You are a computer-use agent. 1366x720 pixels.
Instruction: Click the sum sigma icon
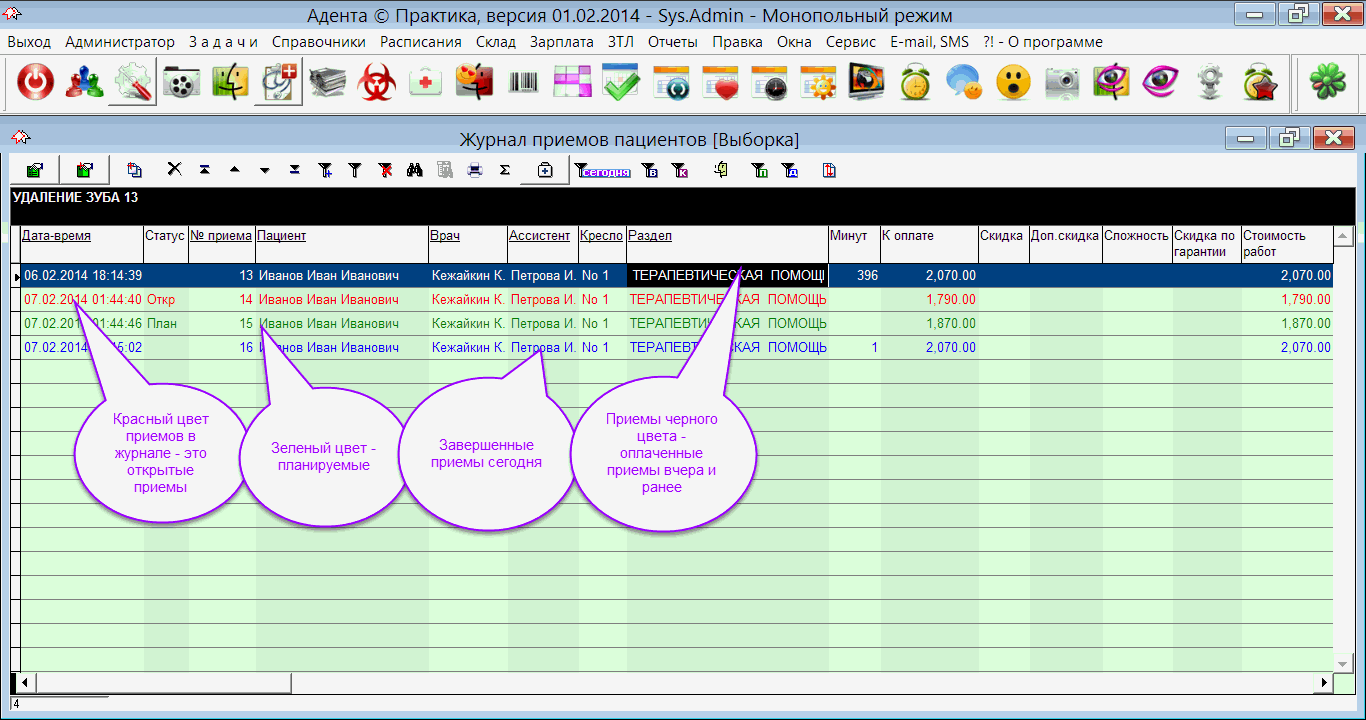point(505,170)
